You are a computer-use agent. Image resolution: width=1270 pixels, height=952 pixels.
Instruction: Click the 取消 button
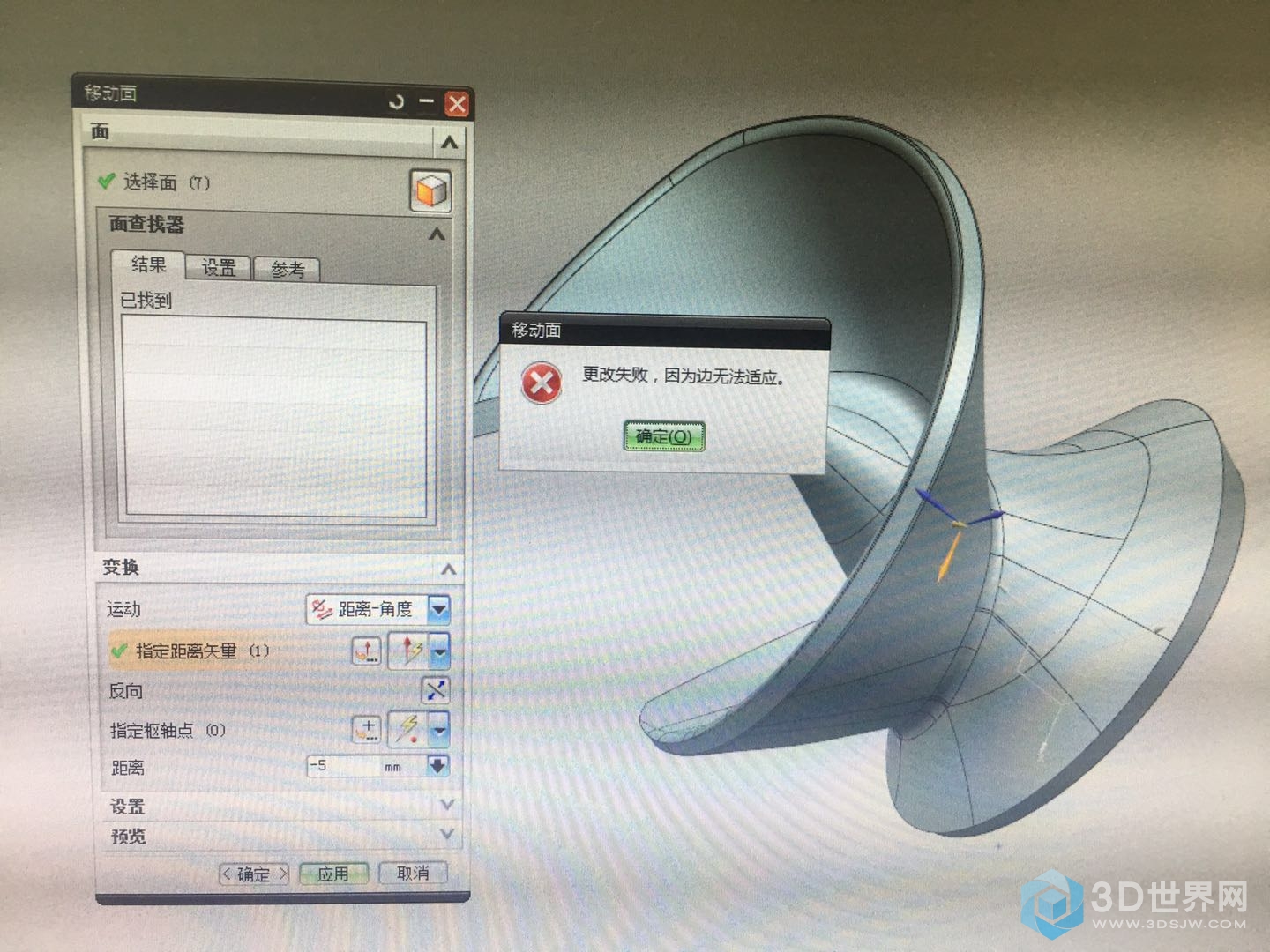[x=413, y=873]
